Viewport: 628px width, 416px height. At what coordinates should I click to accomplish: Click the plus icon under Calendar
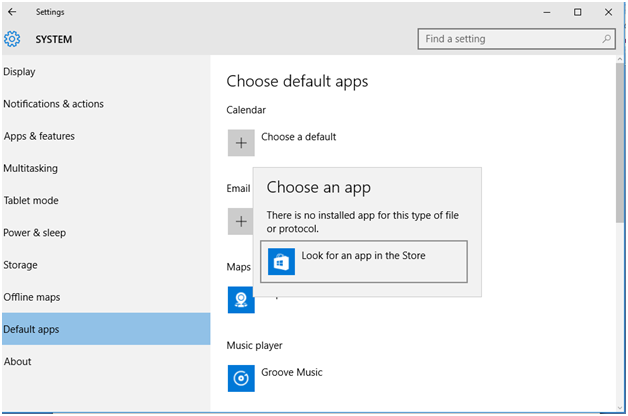pyautogui.click(x=241, y=142)
